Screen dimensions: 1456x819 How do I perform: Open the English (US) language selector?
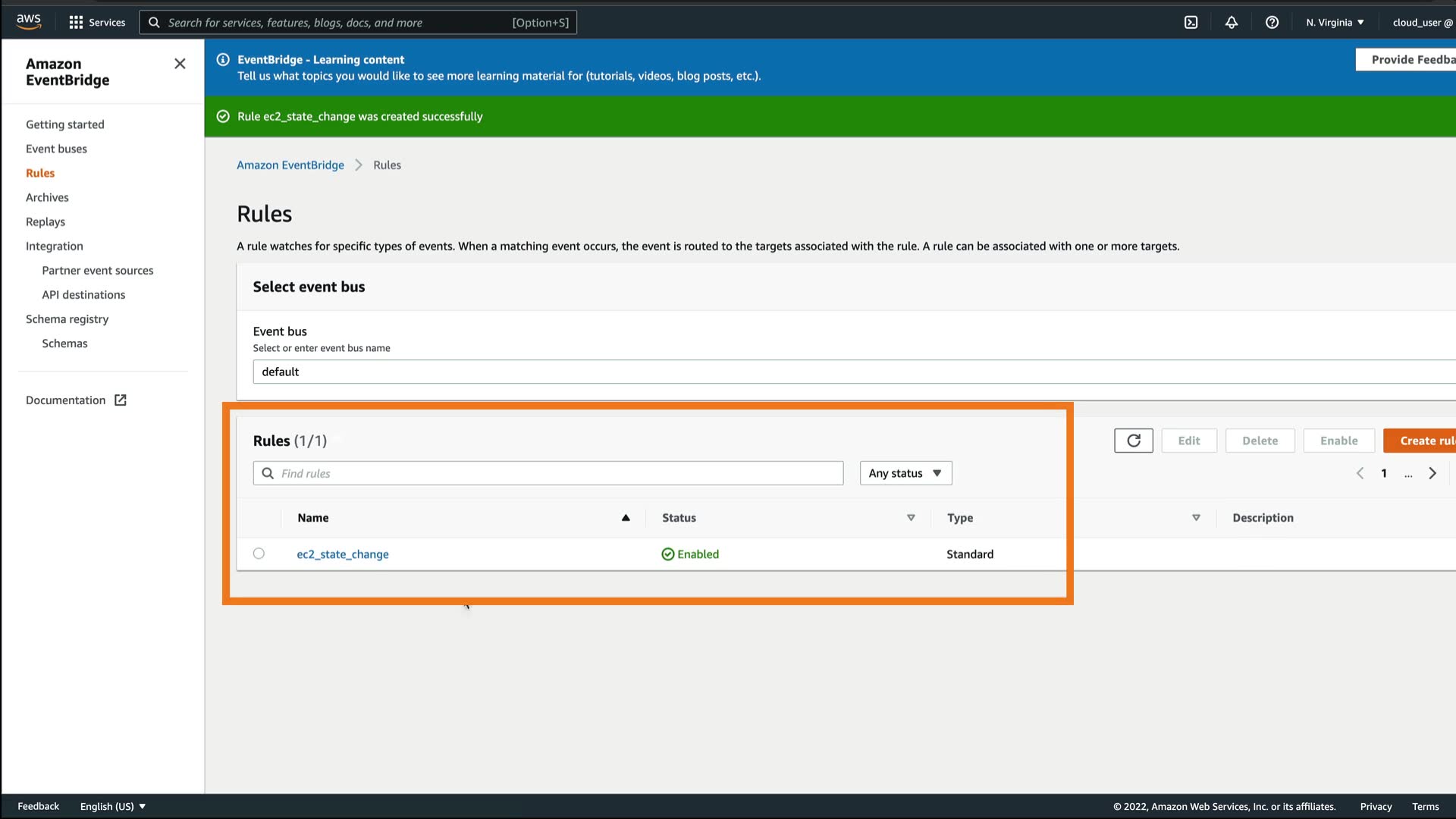point(112,806)
